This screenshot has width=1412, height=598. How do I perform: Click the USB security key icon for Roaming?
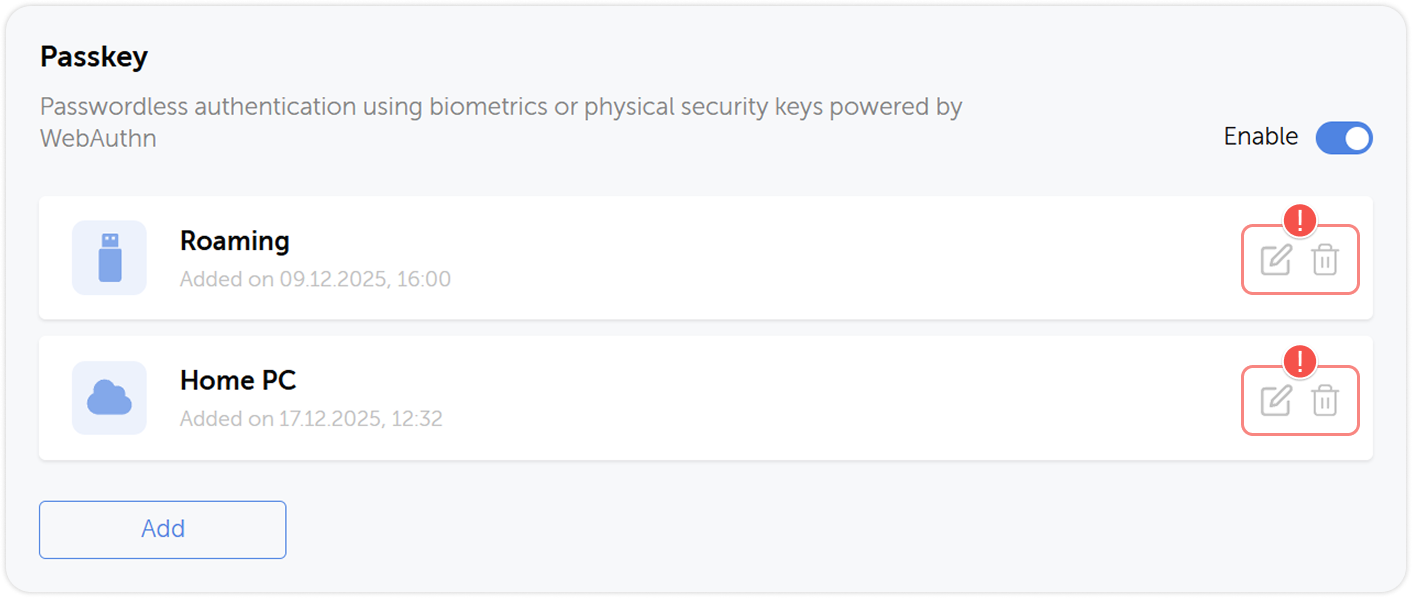(109, 257)
